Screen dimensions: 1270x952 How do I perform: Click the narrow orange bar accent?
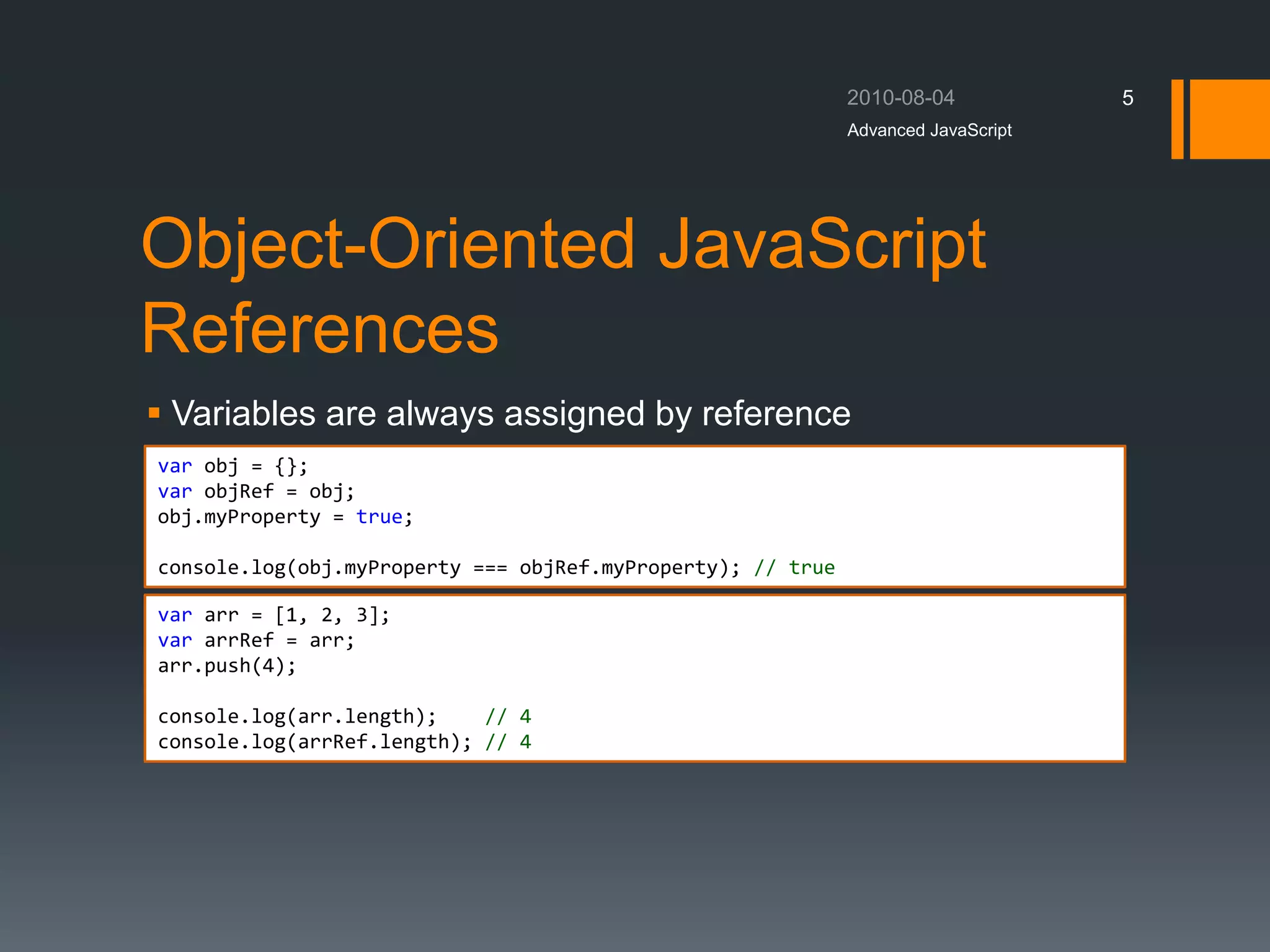1177,119
